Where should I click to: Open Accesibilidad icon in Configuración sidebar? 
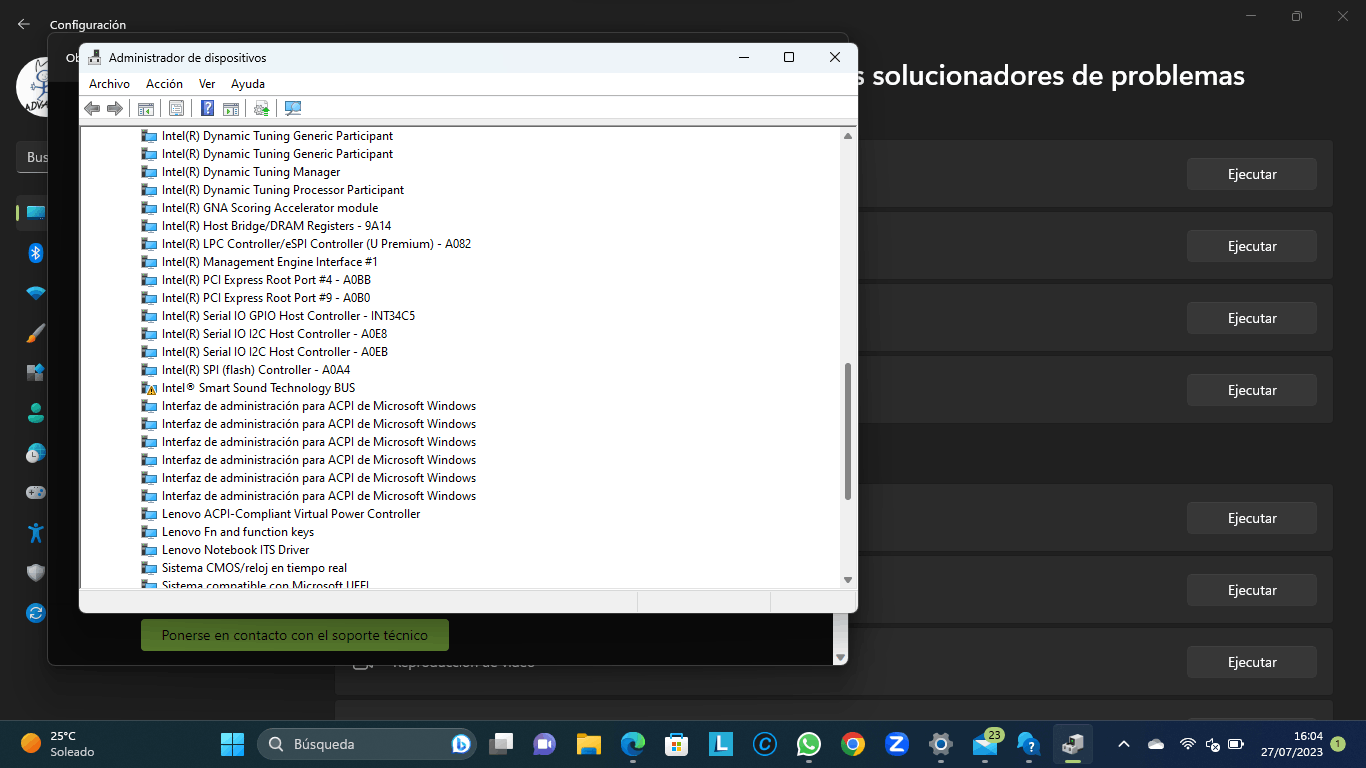pyautogui.click(x=36, y=532)
